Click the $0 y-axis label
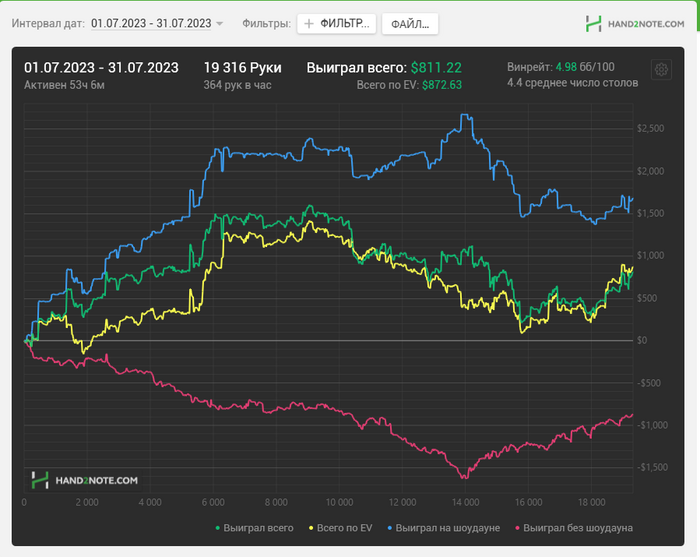The width and height of the screenshot is (700, 557). click(642, 340)
